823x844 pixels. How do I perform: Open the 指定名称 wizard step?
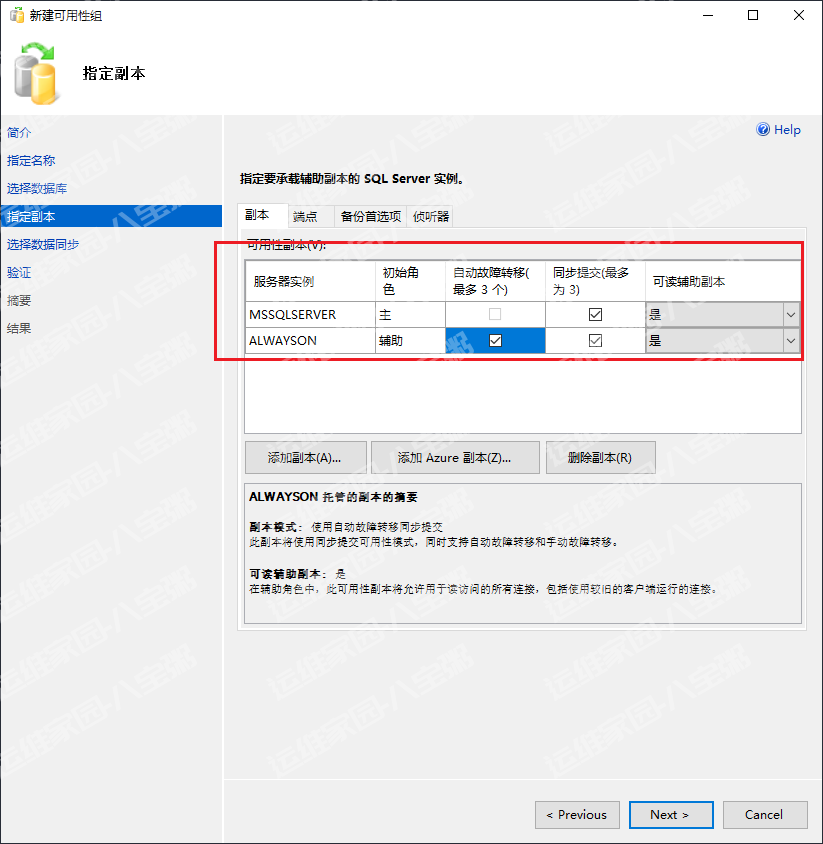pos(31,160)
